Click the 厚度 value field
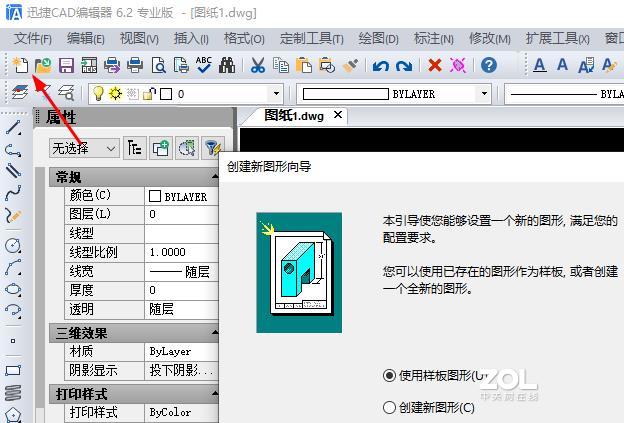624x423 pixels. 181,290
